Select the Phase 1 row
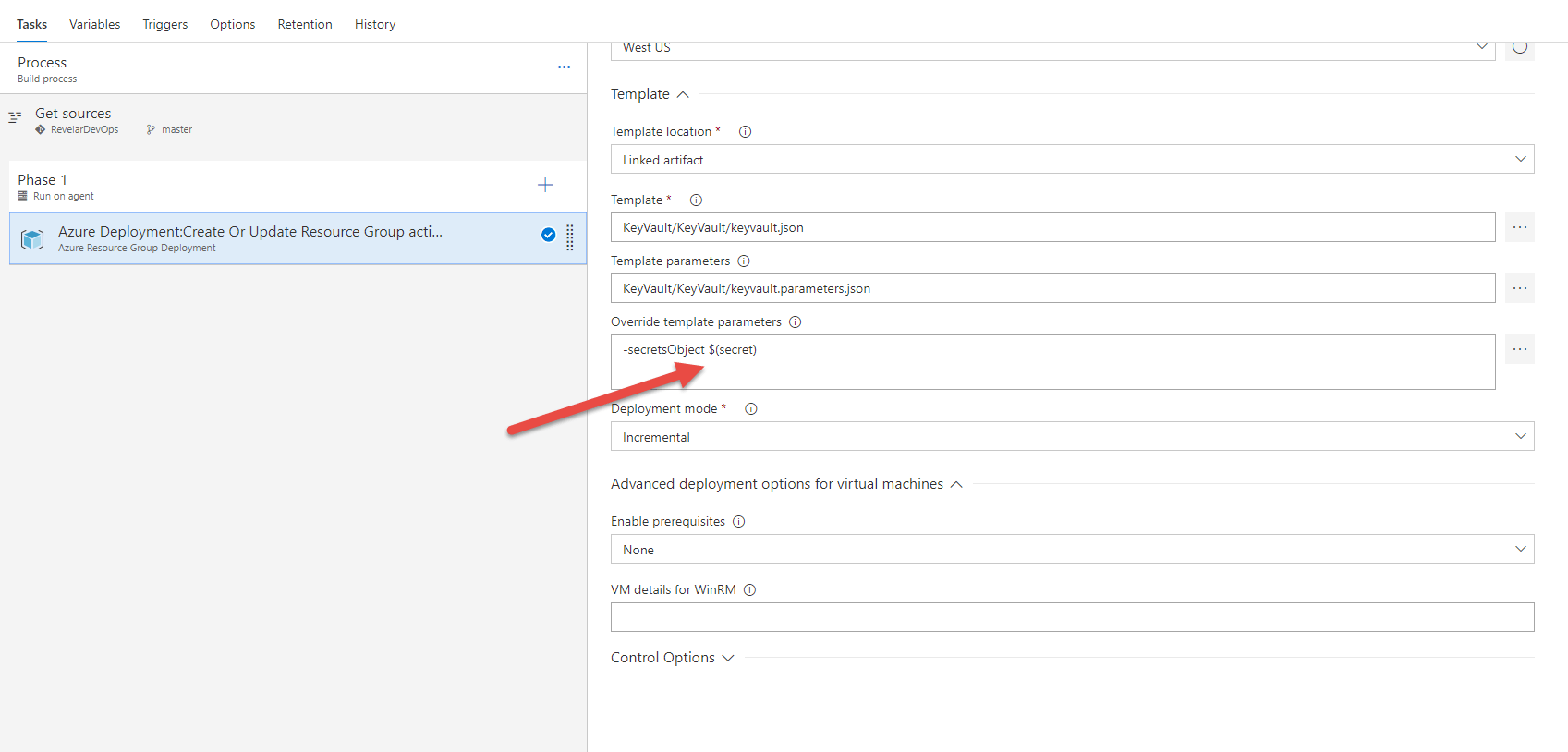 click(298, 187)
